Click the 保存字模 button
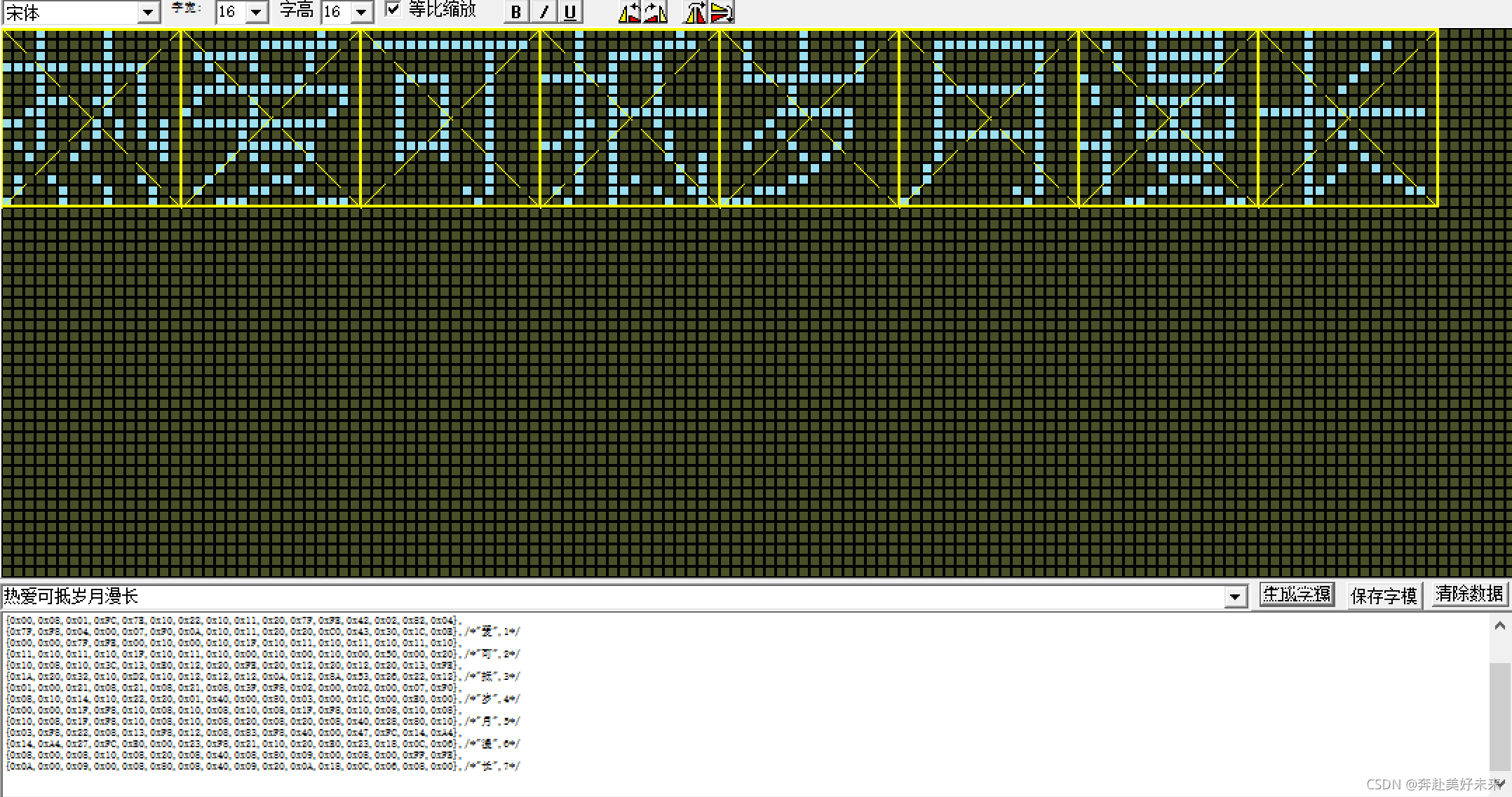Screen dimensions: 1512x797 (x=1384, y=596)
